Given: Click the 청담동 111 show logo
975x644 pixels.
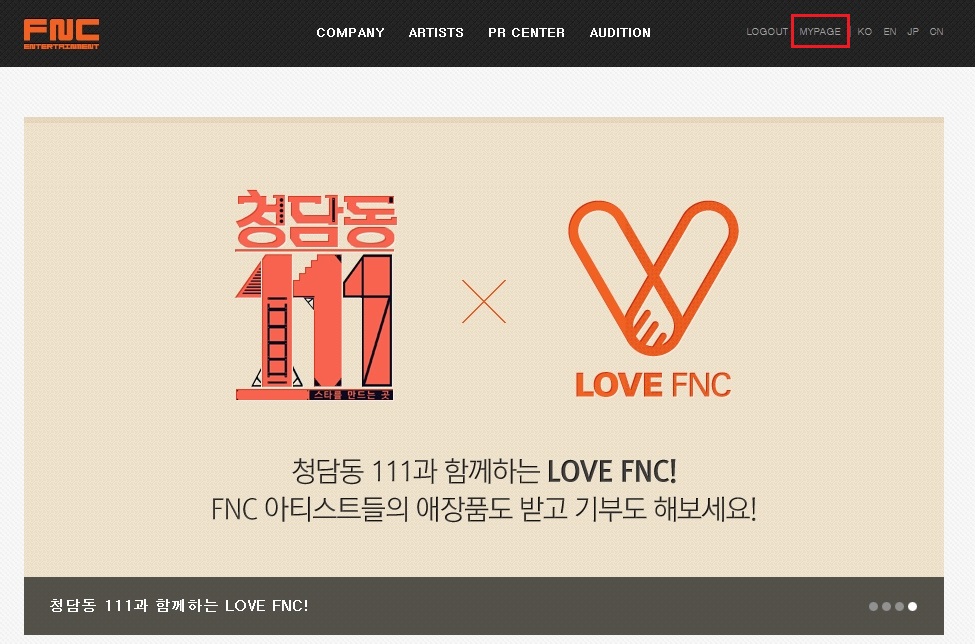Looking at the screenshot, I should (x=315, y=295).
